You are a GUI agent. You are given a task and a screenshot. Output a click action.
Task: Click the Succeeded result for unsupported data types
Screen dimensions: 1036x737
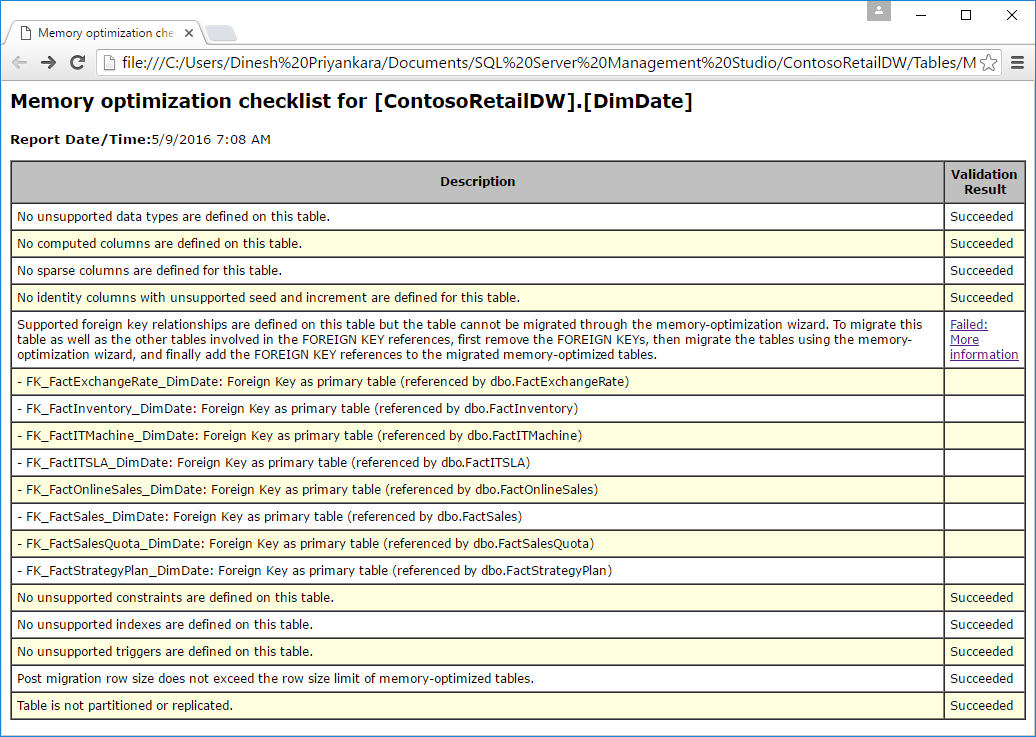(983, 216)
